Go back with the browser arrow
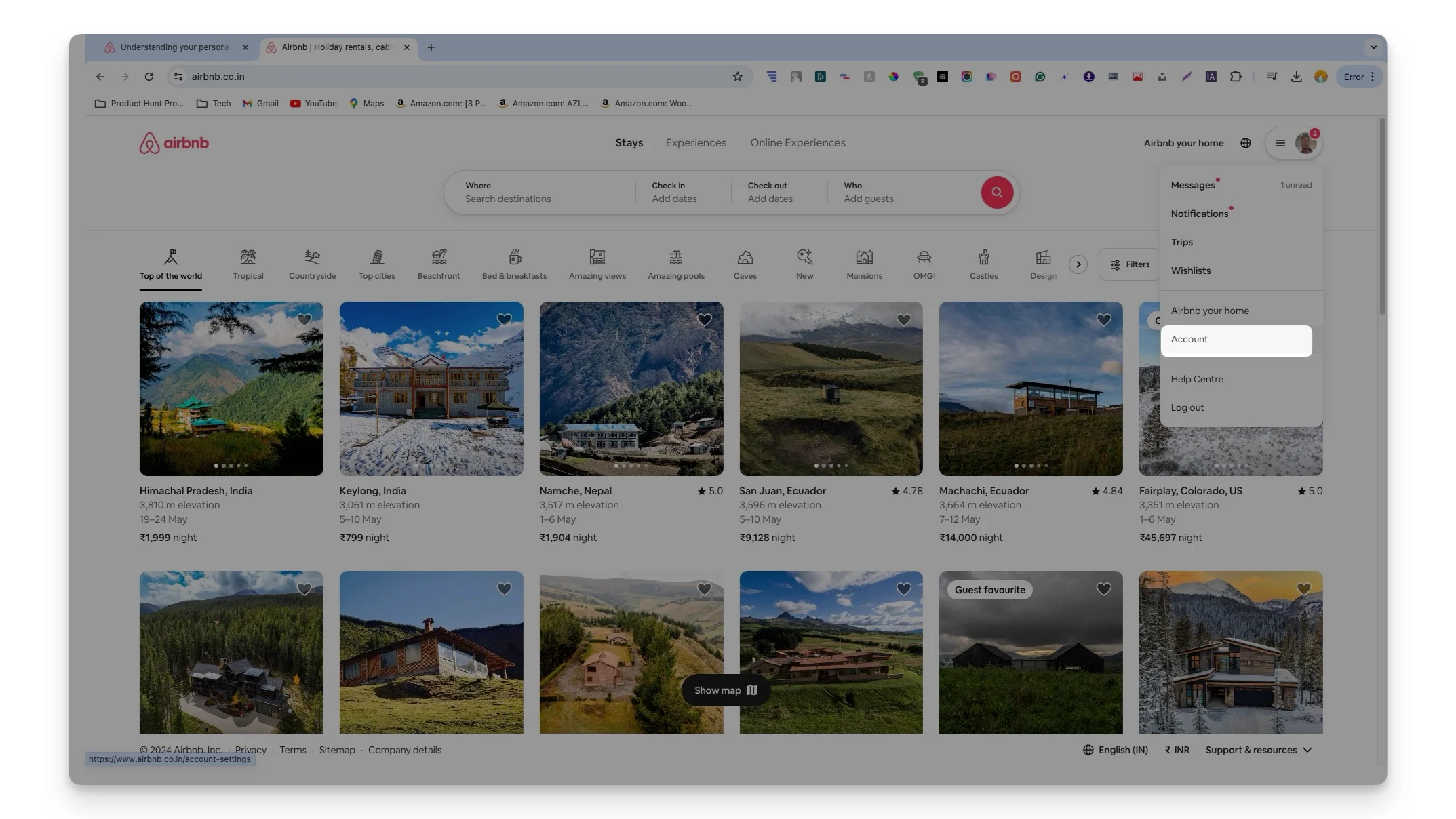Screen dimensions: 1456x819 tap(100, 77)
